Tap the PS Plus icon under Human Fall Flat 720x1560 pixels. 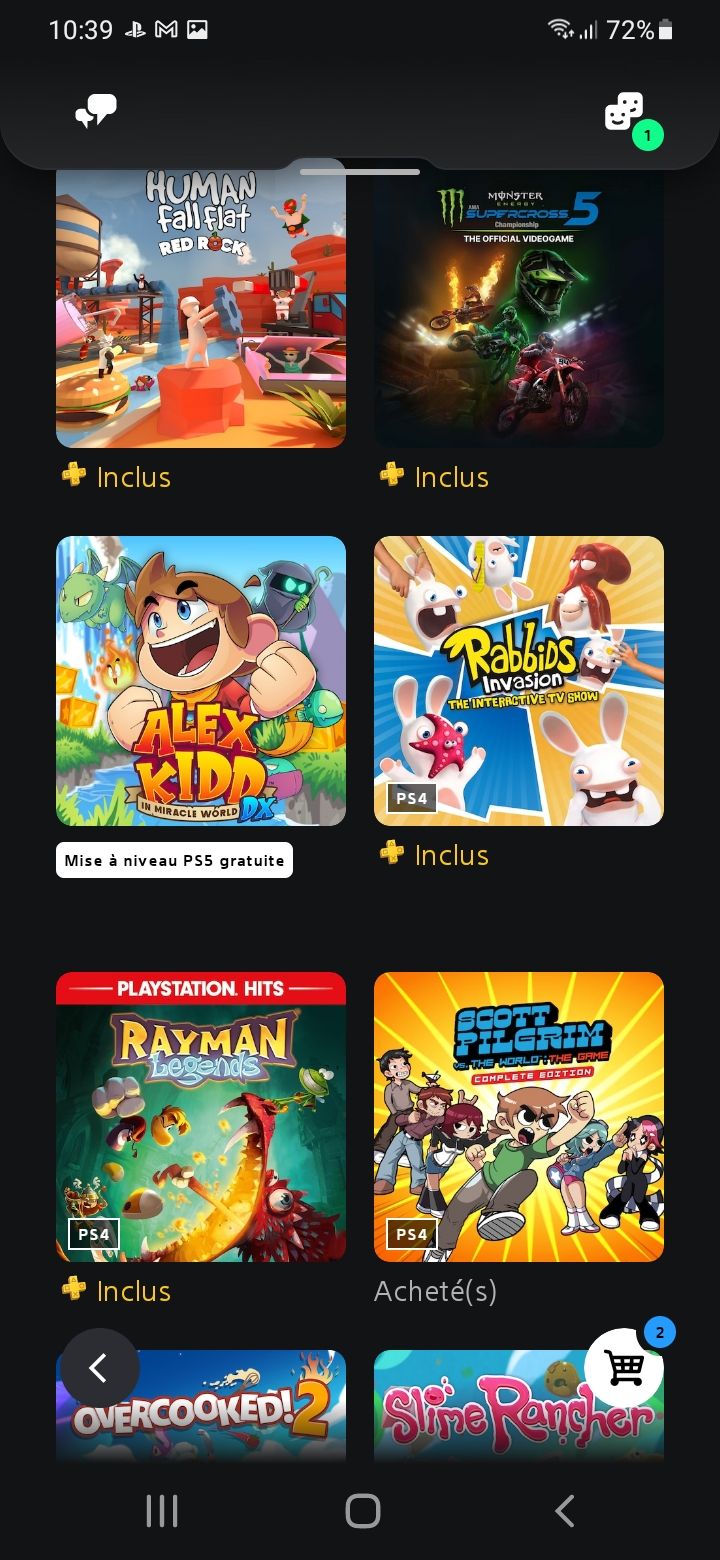coord(74,475)
